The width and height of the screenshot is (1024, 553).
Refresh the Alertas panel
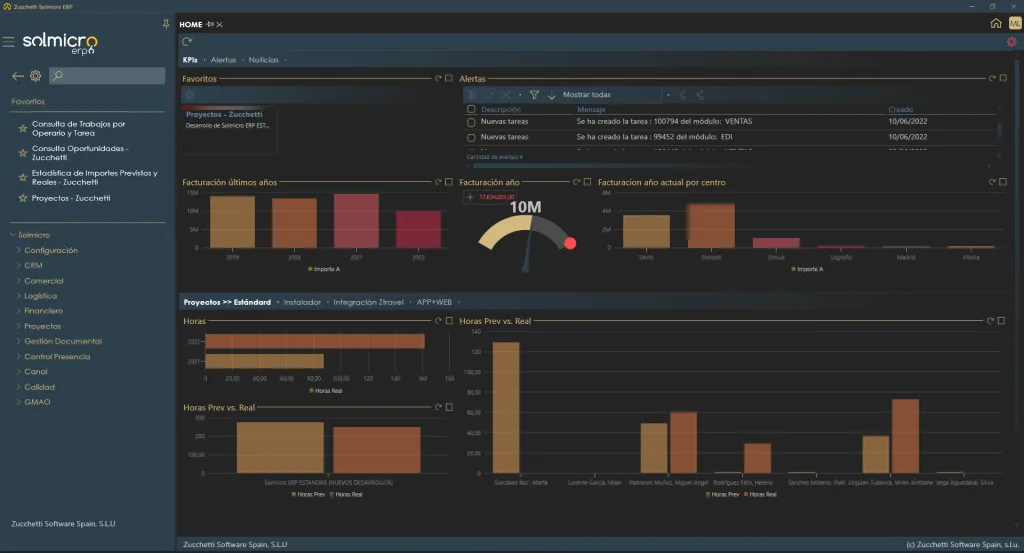click(992, 78)
